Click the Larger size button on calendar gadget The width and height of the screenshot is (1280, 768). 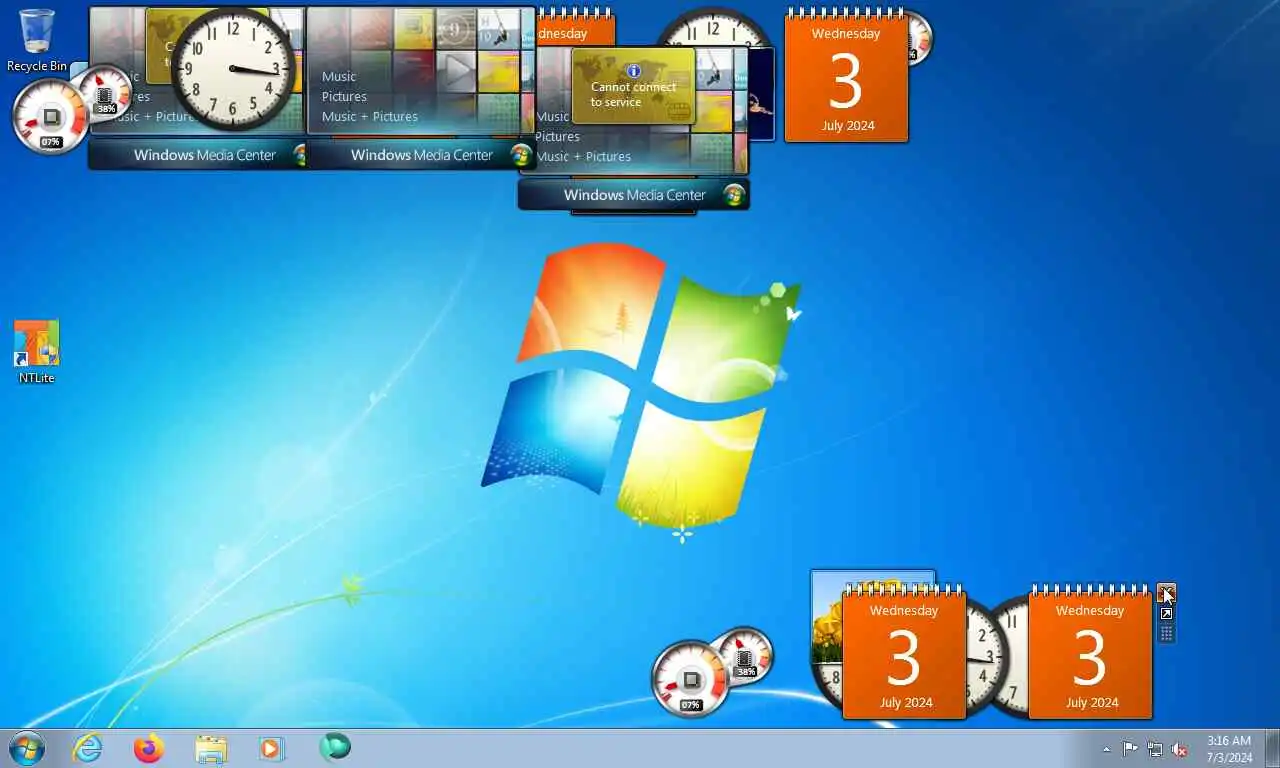coord(1166,614)
